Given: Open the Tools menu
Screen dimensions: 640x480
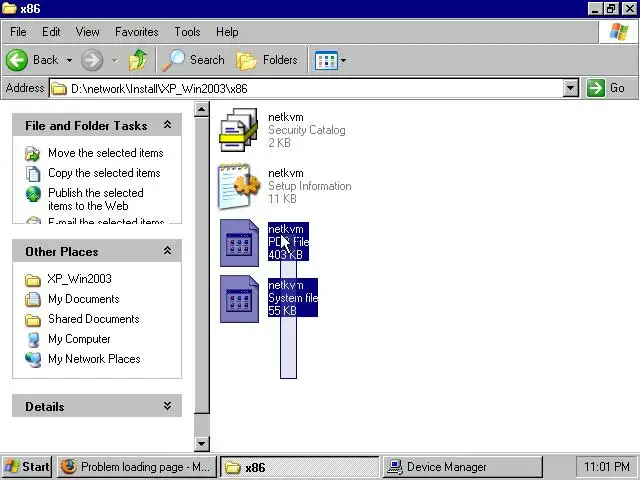Looking at the screenshot, I should point(187,32).
